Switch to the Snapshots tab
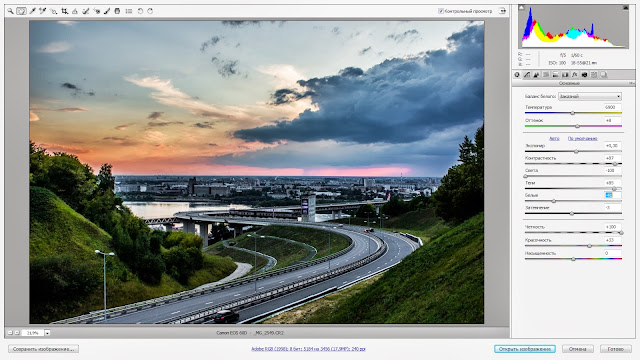Viewport: 640px width, 360px height. [x=604, y=75]
